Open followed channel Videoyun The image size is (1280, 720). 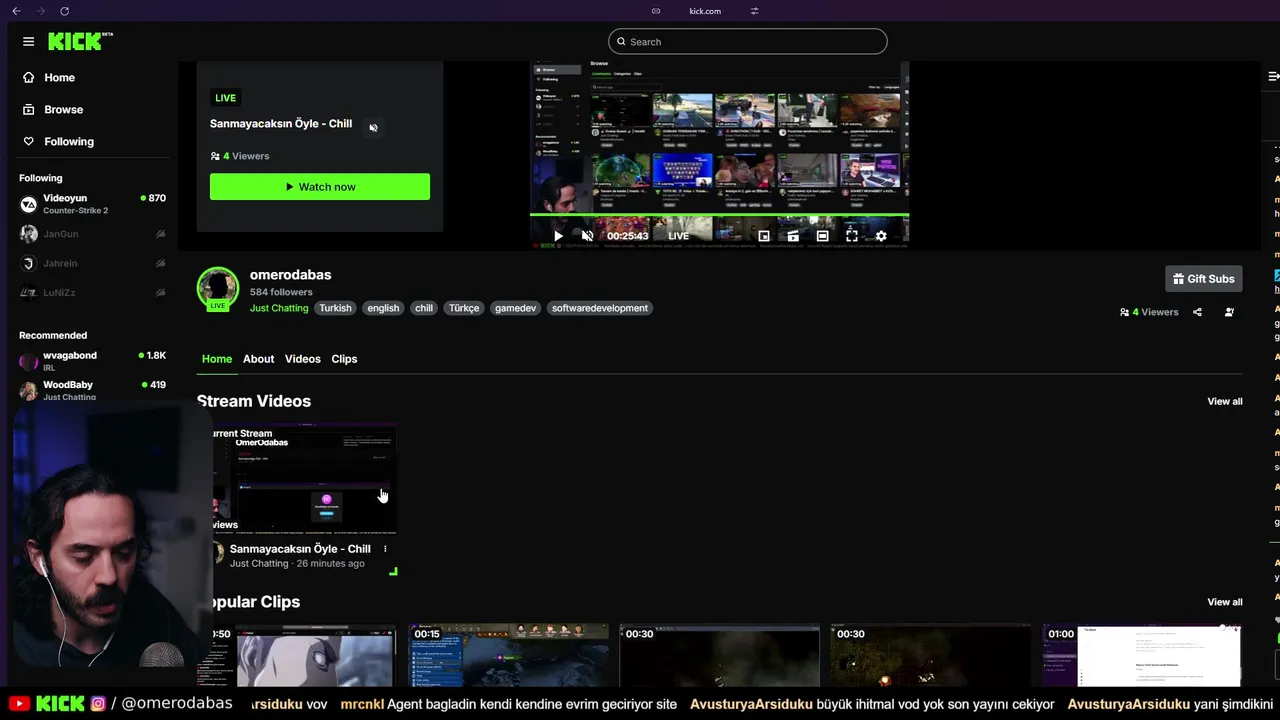(x=92, y=204)
